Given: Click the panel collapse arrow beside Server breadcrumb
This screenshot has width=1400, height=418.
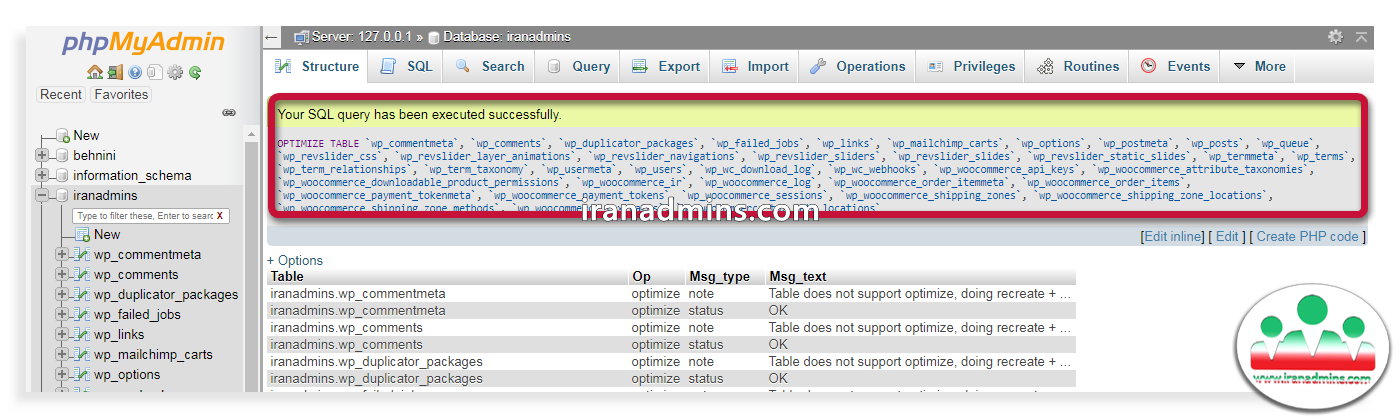Looking at the screenshot, I should pos(272,37).
